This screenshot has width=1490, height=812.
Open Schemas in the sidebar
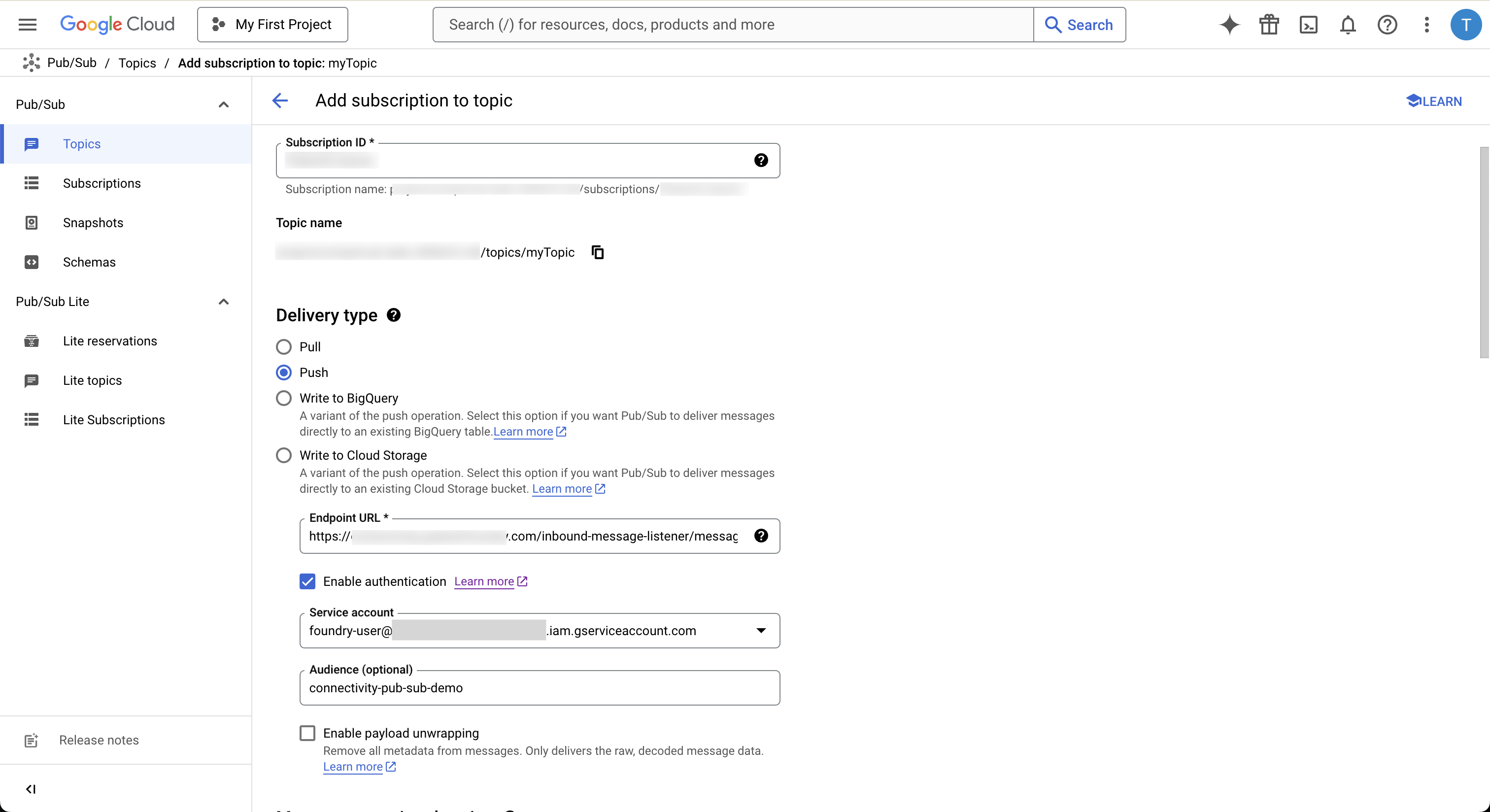coord(89,262)
